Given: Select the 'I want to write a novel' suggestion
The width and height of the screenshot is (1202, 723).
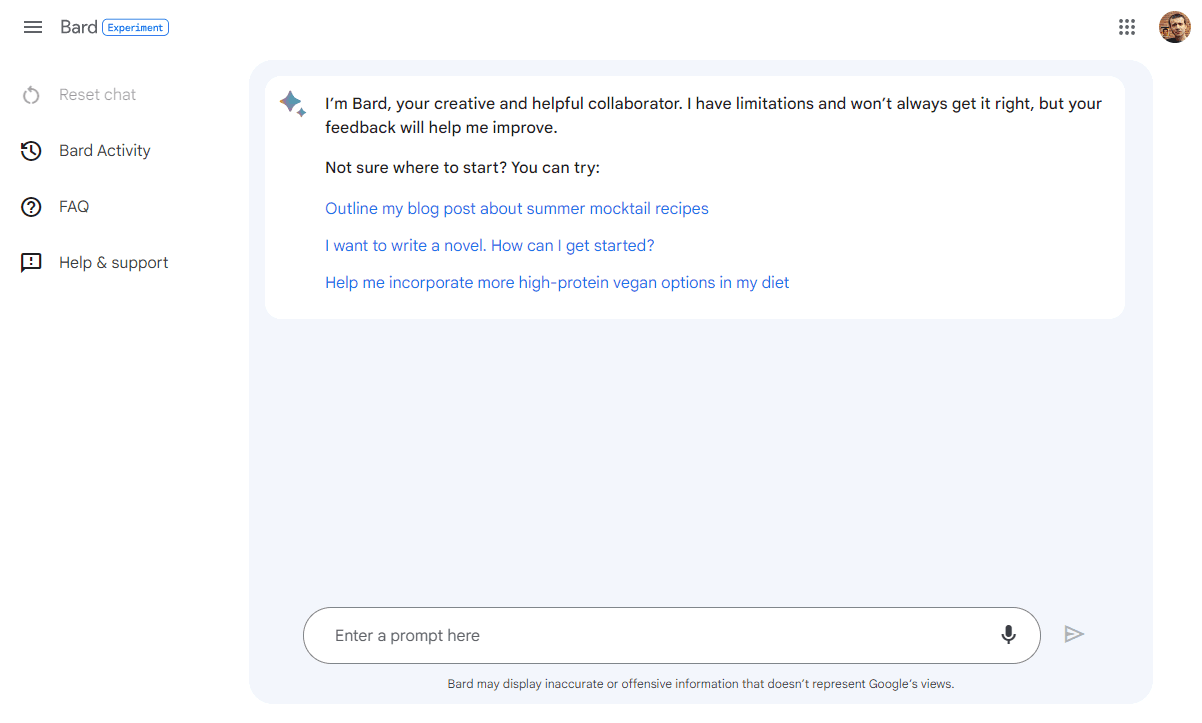Looking at the screenshot, I should point(489,246).
